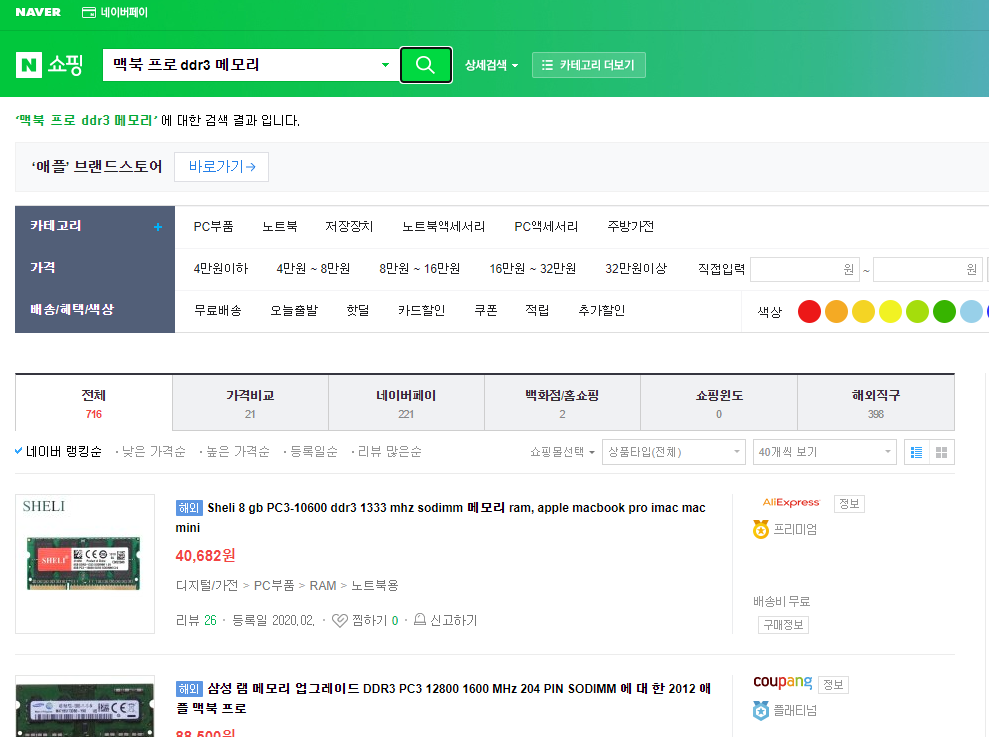
Task: Click the AliExpress seller logo
Action: (x=791, y=503)
